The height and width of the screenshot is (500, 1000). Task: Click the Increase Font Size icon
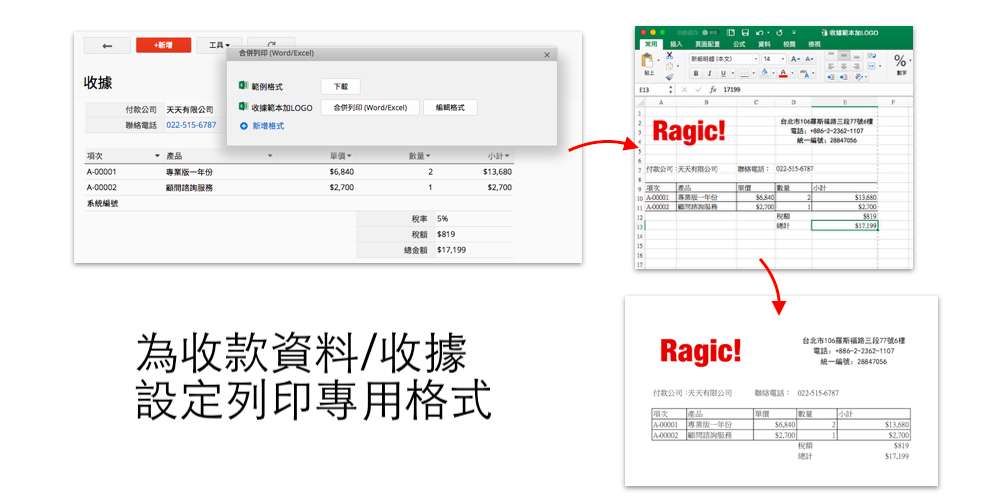[x=795, y=59]
